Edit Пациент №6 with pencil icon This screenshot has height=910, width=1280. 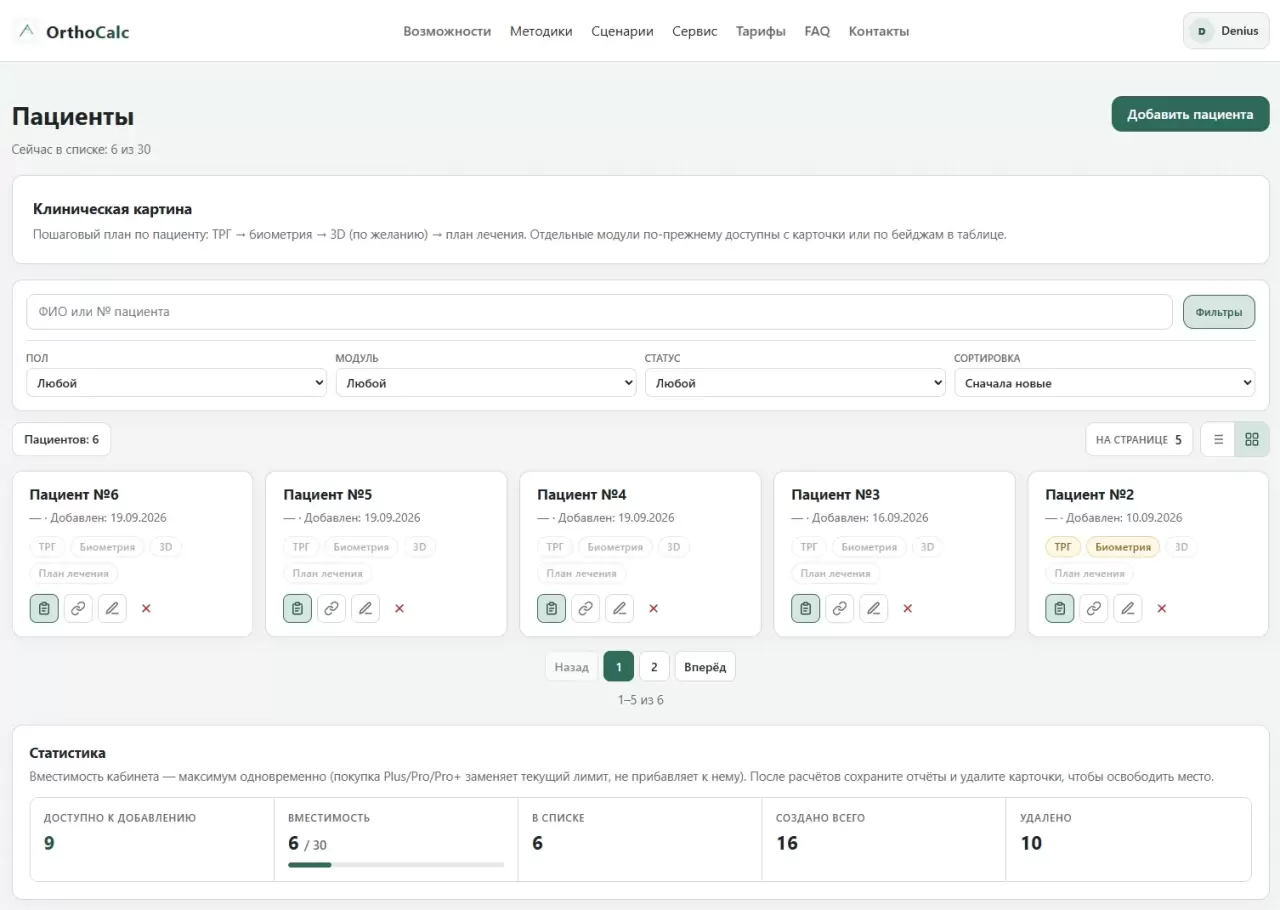pos(112,608)
